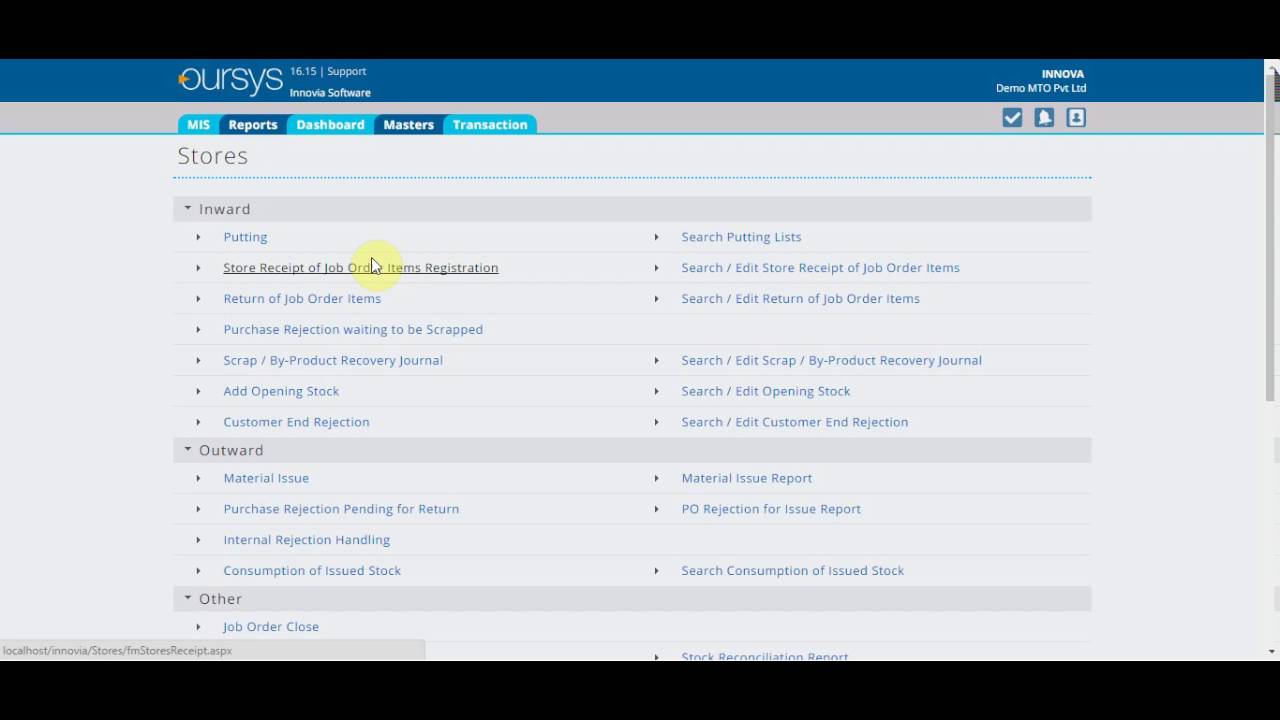Open Store Receipt of Job Order Items Registration

[361, 268]
